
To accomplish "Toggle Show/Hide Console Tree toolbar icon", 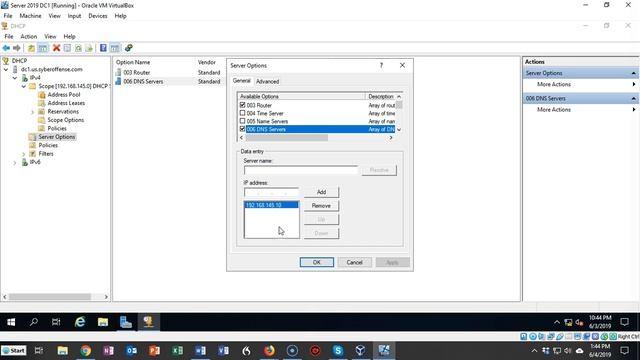I will (43, 48).
